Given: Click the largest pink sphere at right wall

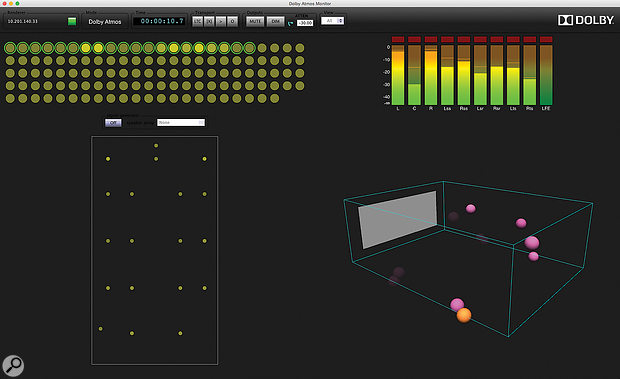Looking at the screenshot, I should 532,242.
